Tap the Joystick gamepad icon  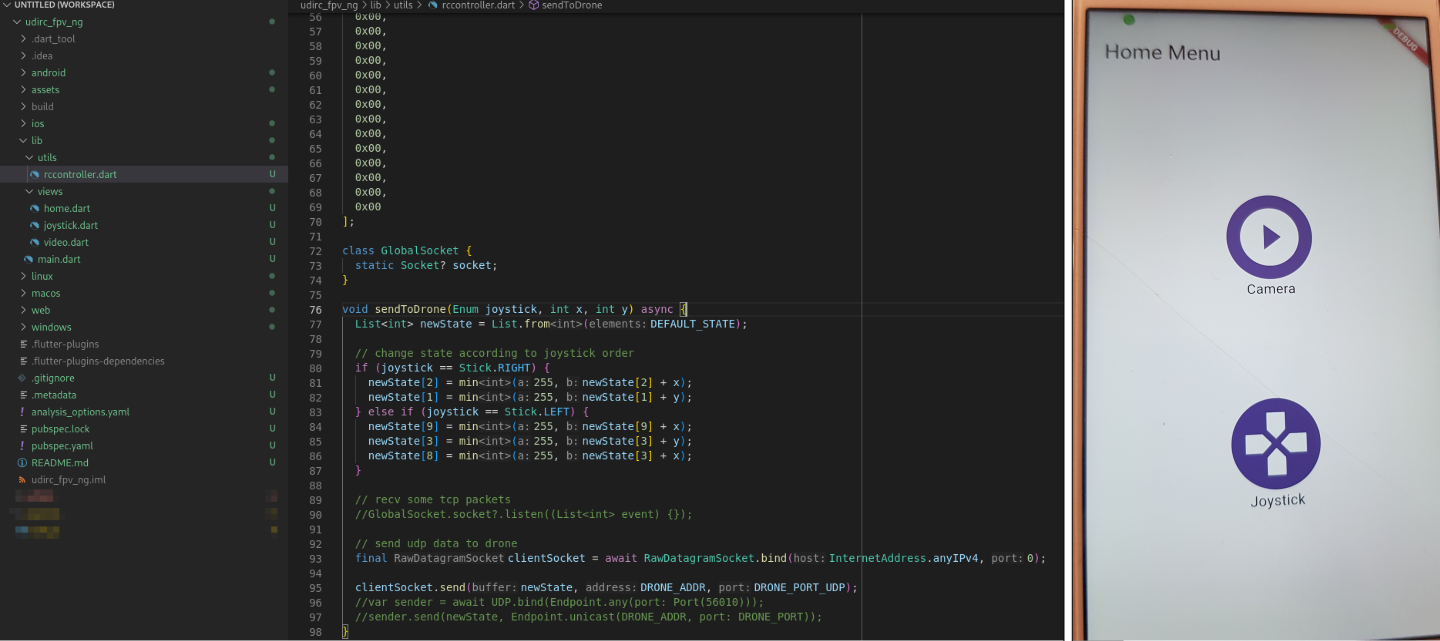[x=1276, y=443]
